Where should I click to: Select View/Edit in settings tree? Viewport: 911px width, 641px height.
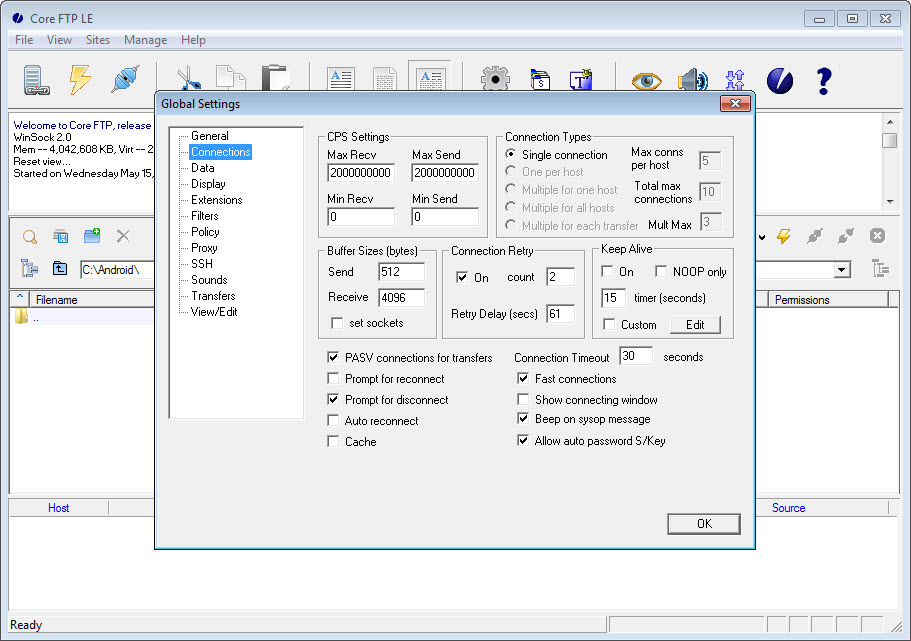[x=214, y=312]
